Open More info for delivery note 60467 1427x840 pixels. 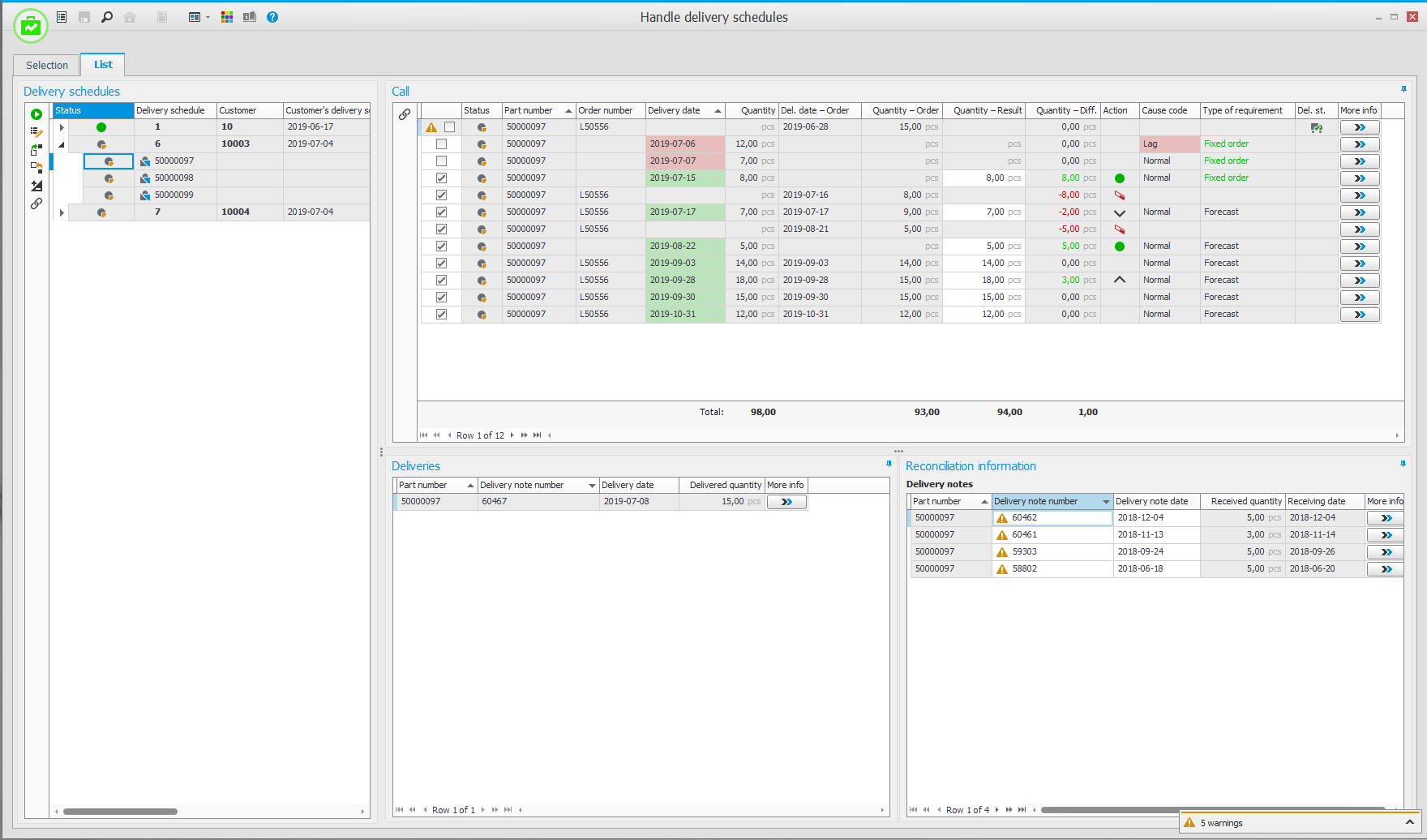pos(786,502)
